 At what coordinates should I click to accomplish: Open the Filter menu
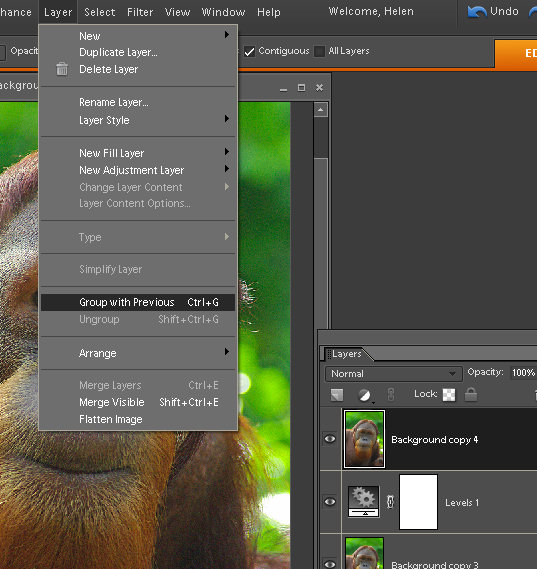(x=140, y=12)
